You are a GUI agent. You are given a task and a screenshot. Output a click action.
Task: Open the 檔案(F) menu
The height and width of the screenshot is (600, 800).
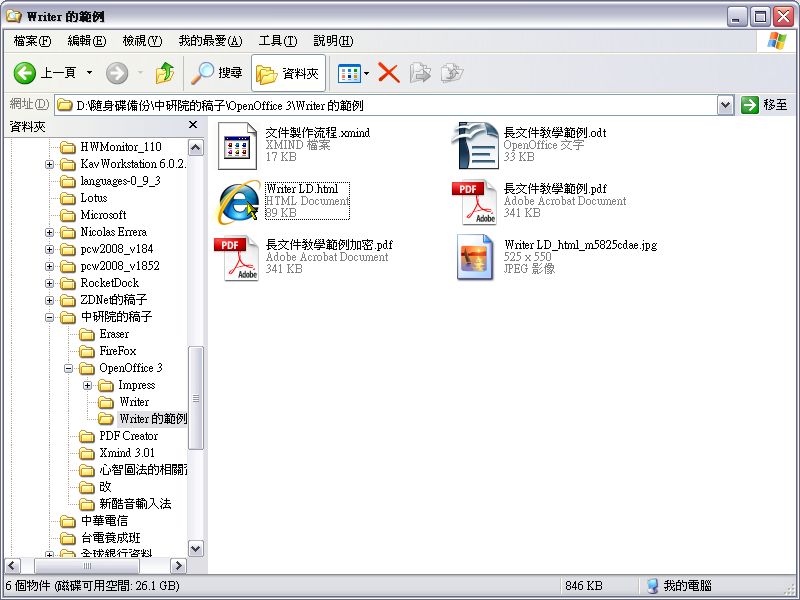click(x=32, y=41)
